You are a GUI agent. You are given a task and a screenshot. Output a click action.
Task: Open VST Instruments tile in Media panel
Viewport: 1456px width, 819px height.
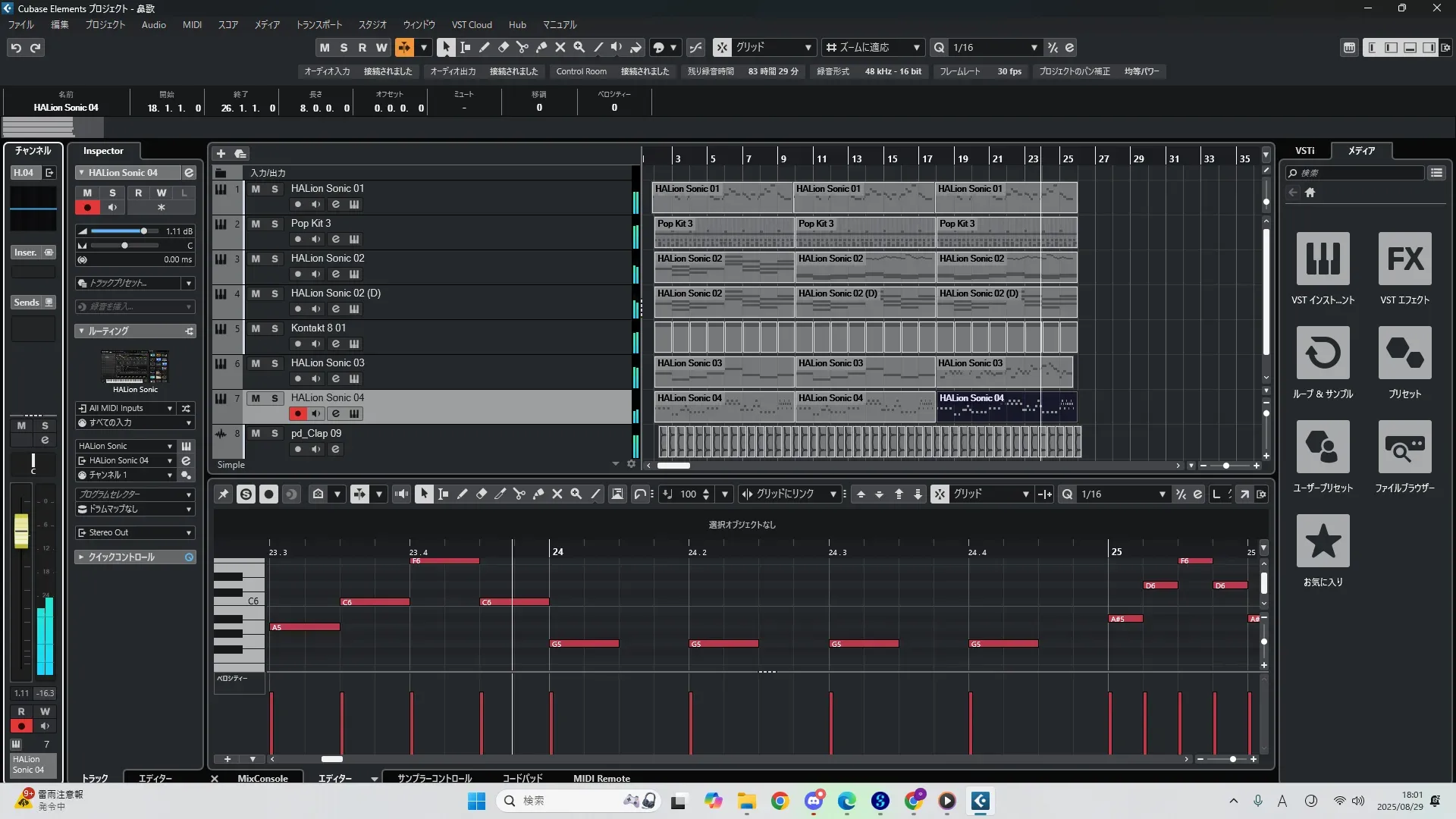click(x=1323, y=259)
